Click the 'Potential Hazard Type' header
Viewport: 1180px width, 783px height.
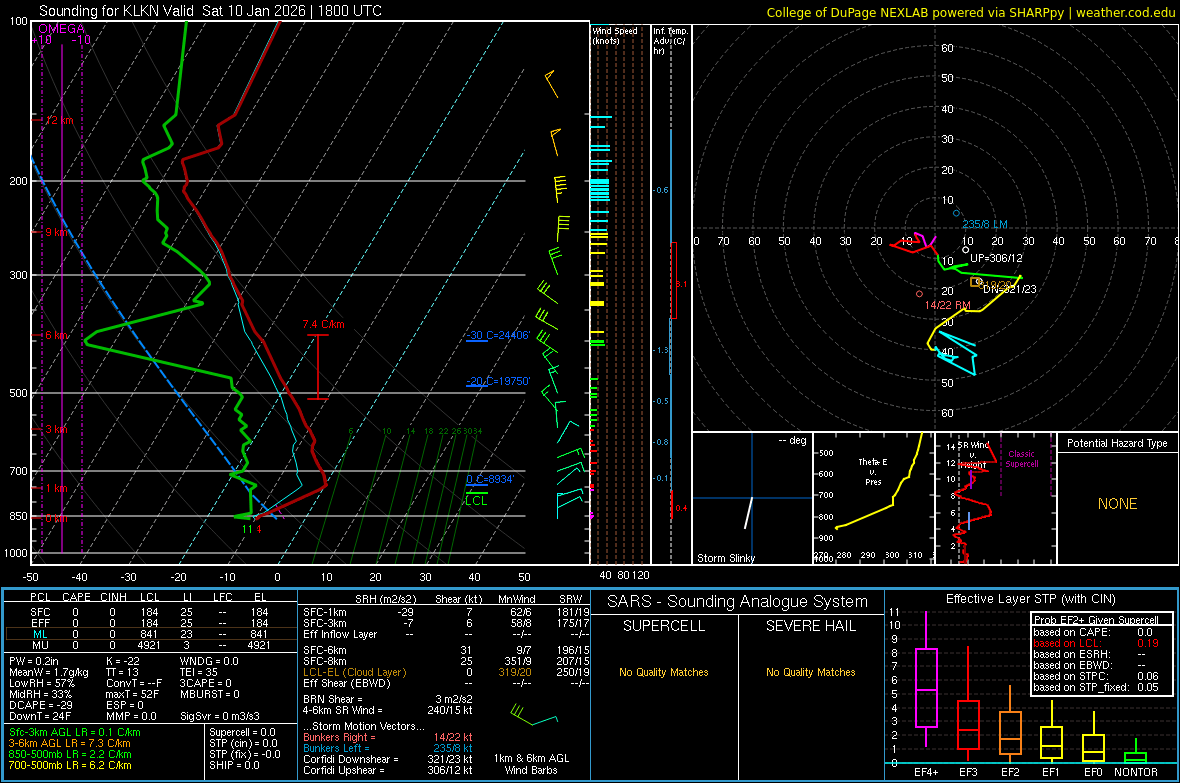tap(1117, 443)
